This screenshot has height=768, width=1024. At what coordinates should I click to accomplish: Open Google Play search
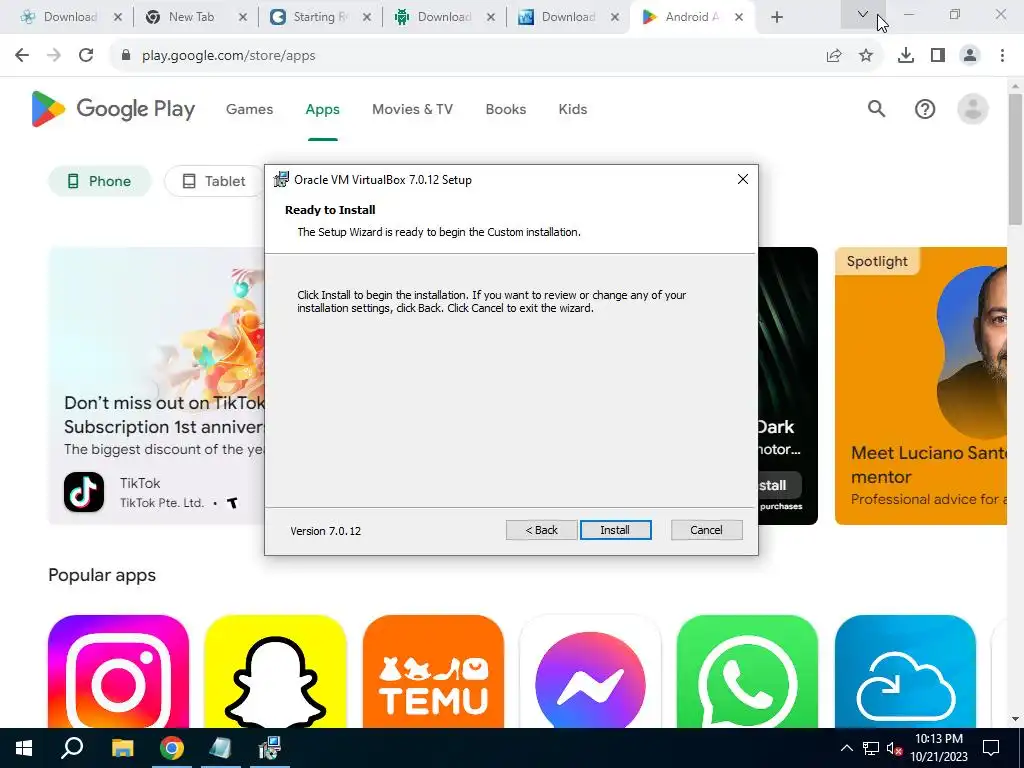tap(876, 109)
